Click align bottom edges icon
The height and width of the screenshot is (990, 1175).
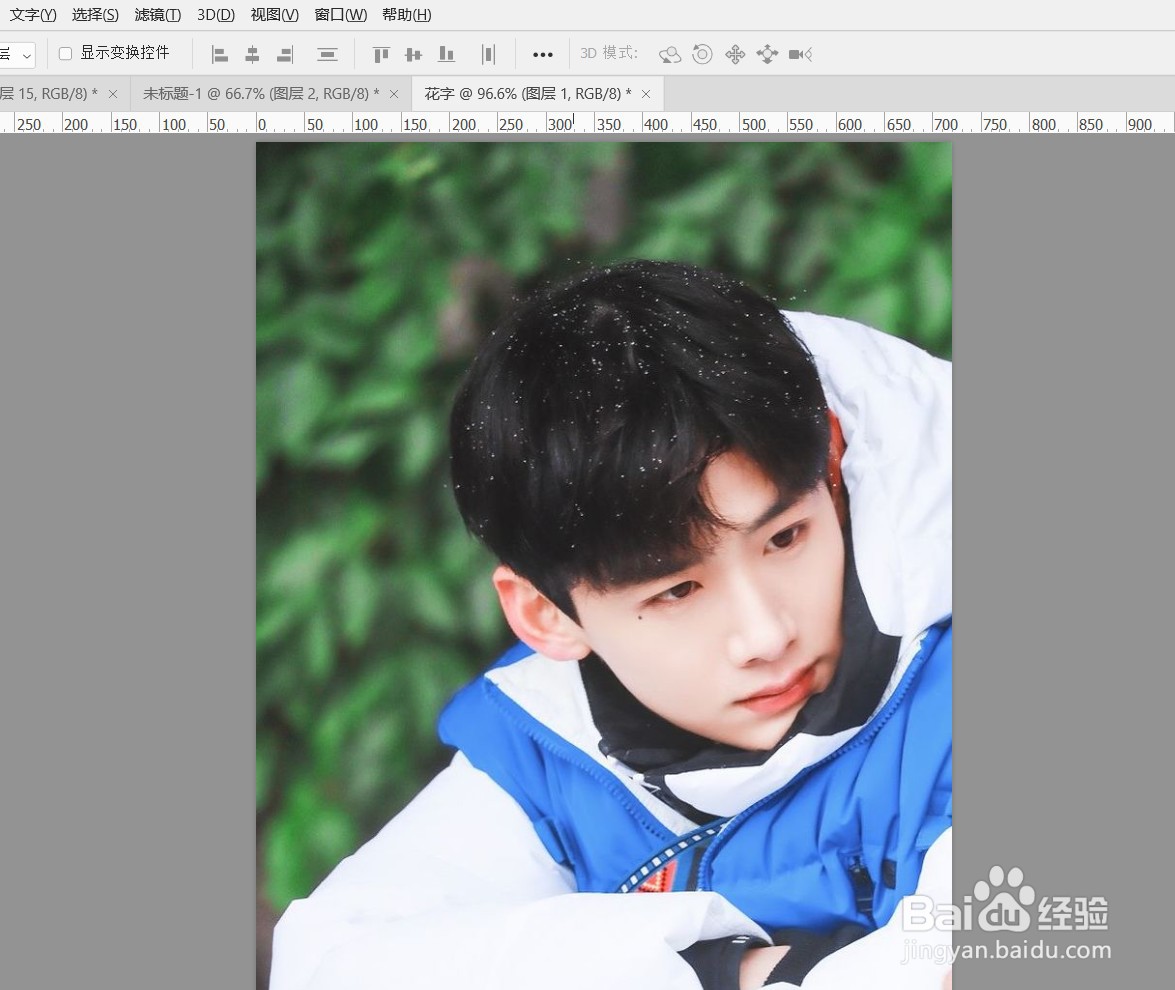coord(447,54)
